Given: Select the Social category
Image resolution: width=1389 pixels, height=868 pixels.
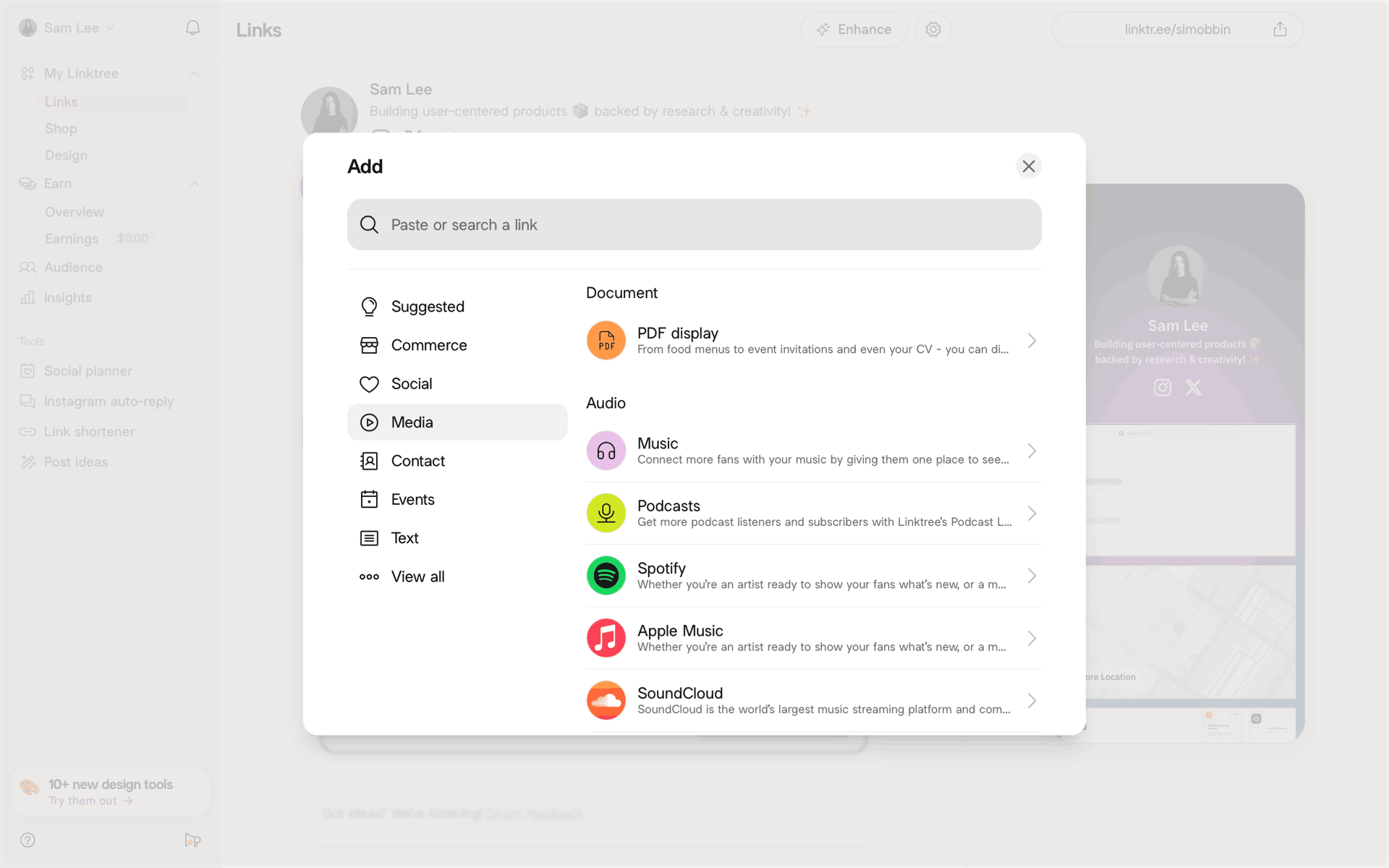Looking at the screenshot, I should [x=457, y=384].
